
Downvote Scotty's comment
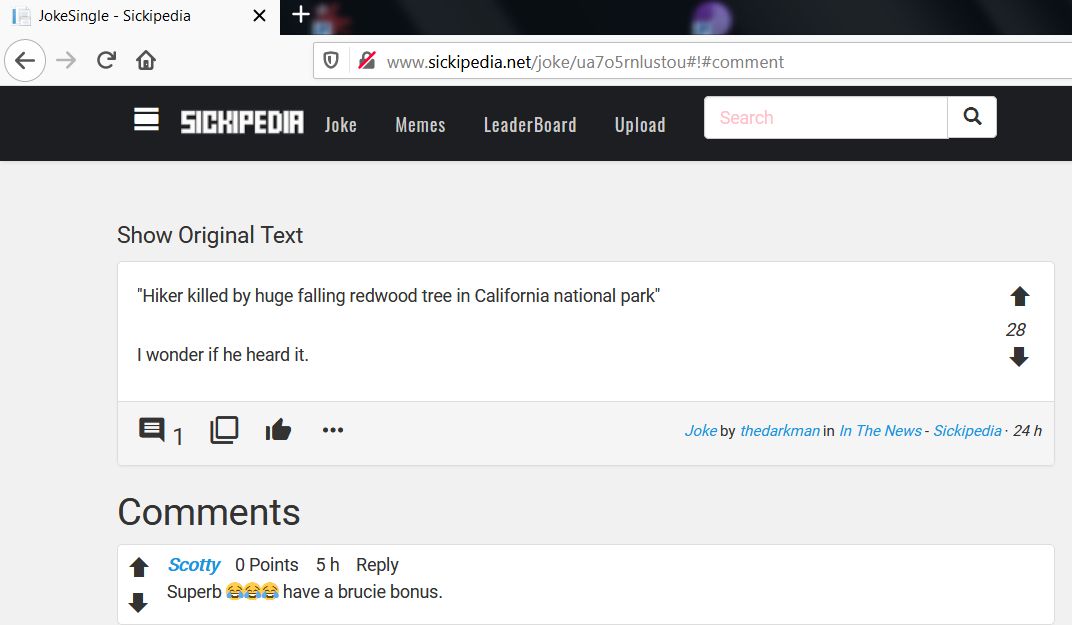coord(139,602)
